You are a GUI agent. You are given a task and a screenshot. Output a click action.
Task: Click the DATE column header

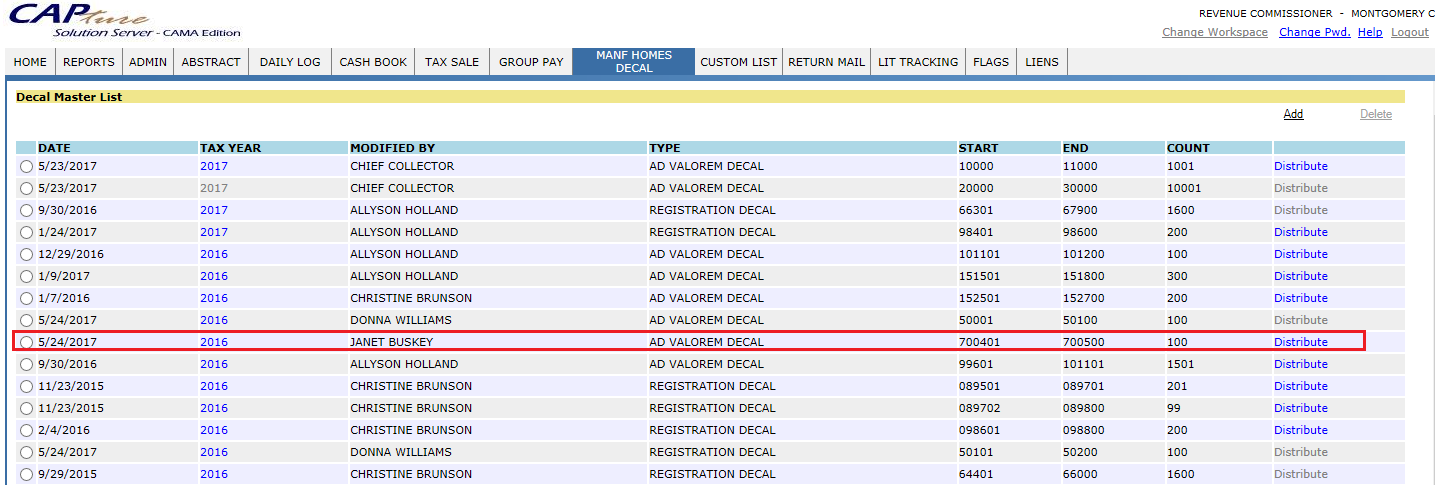[54, 148]
